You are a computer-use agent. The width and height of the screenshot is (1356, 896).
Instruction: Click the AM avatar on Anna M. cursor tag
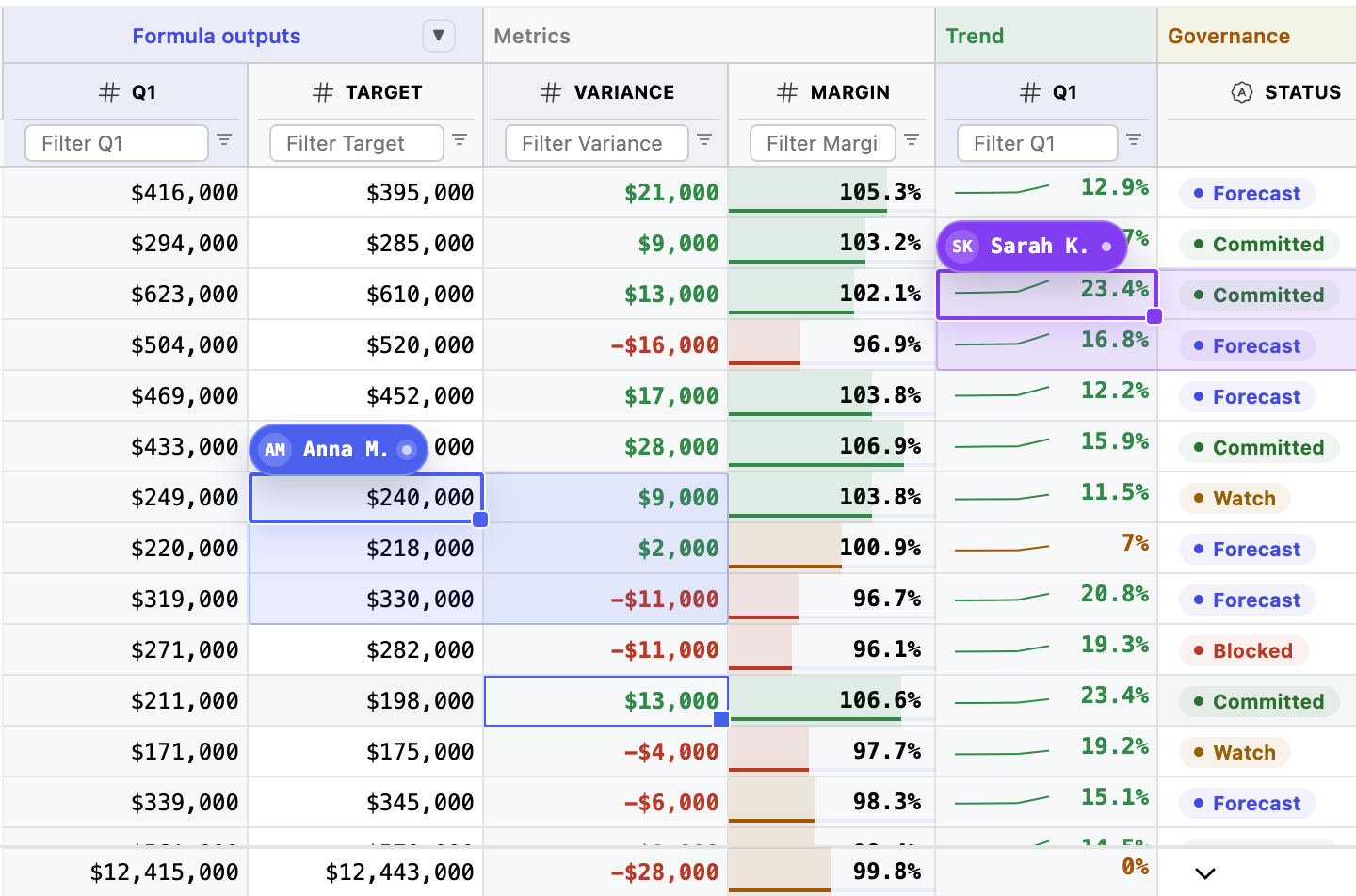[275, 450]
